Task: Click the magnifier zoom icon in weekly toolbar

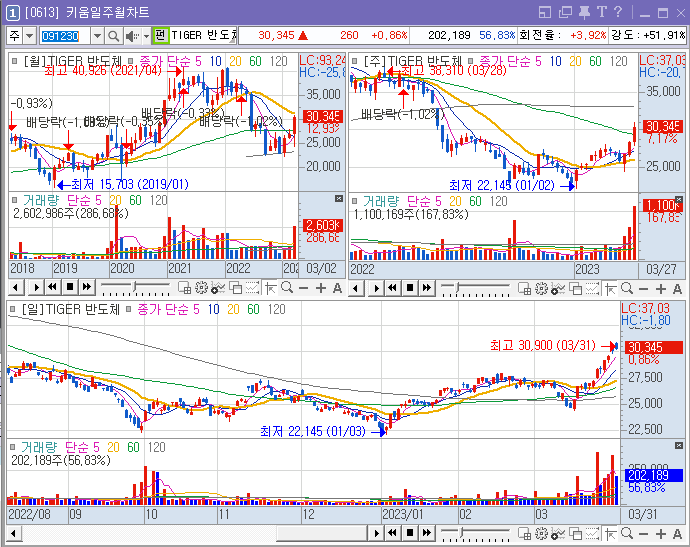Action: [x=627, y=289]
